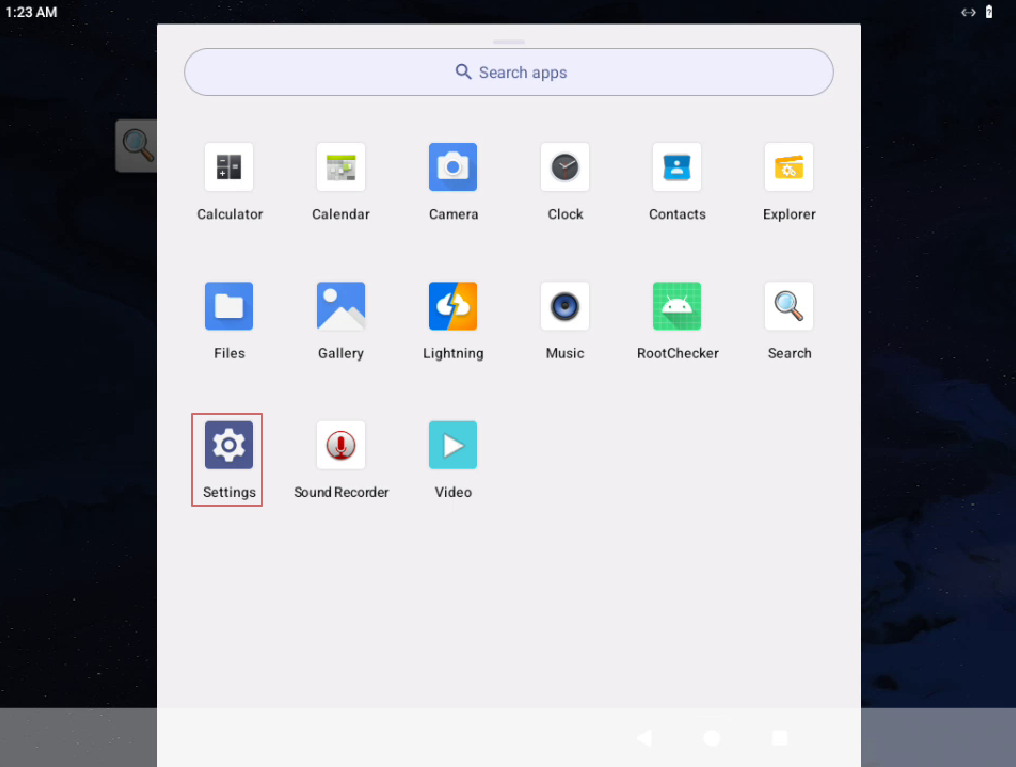Launch the Sound Recorder app
The image size is (1016, 767).
(341, 446)
